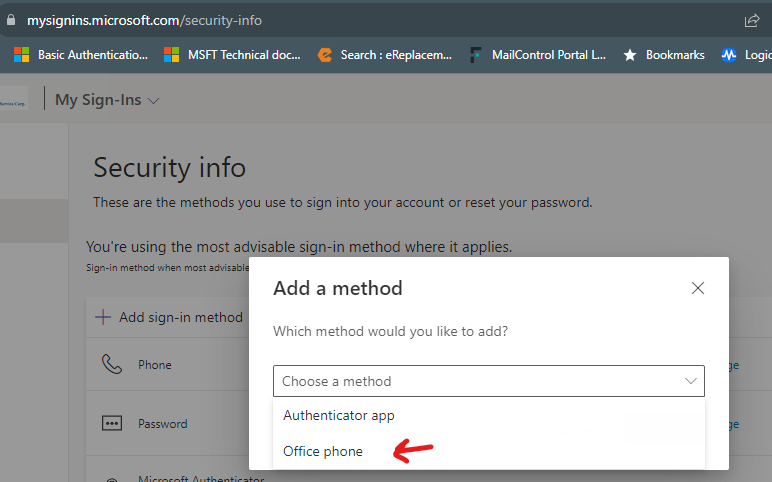The width and height of the screenshot is (772, 482).
Task: Click the company logo in header
Action: [x=13, y=99]
